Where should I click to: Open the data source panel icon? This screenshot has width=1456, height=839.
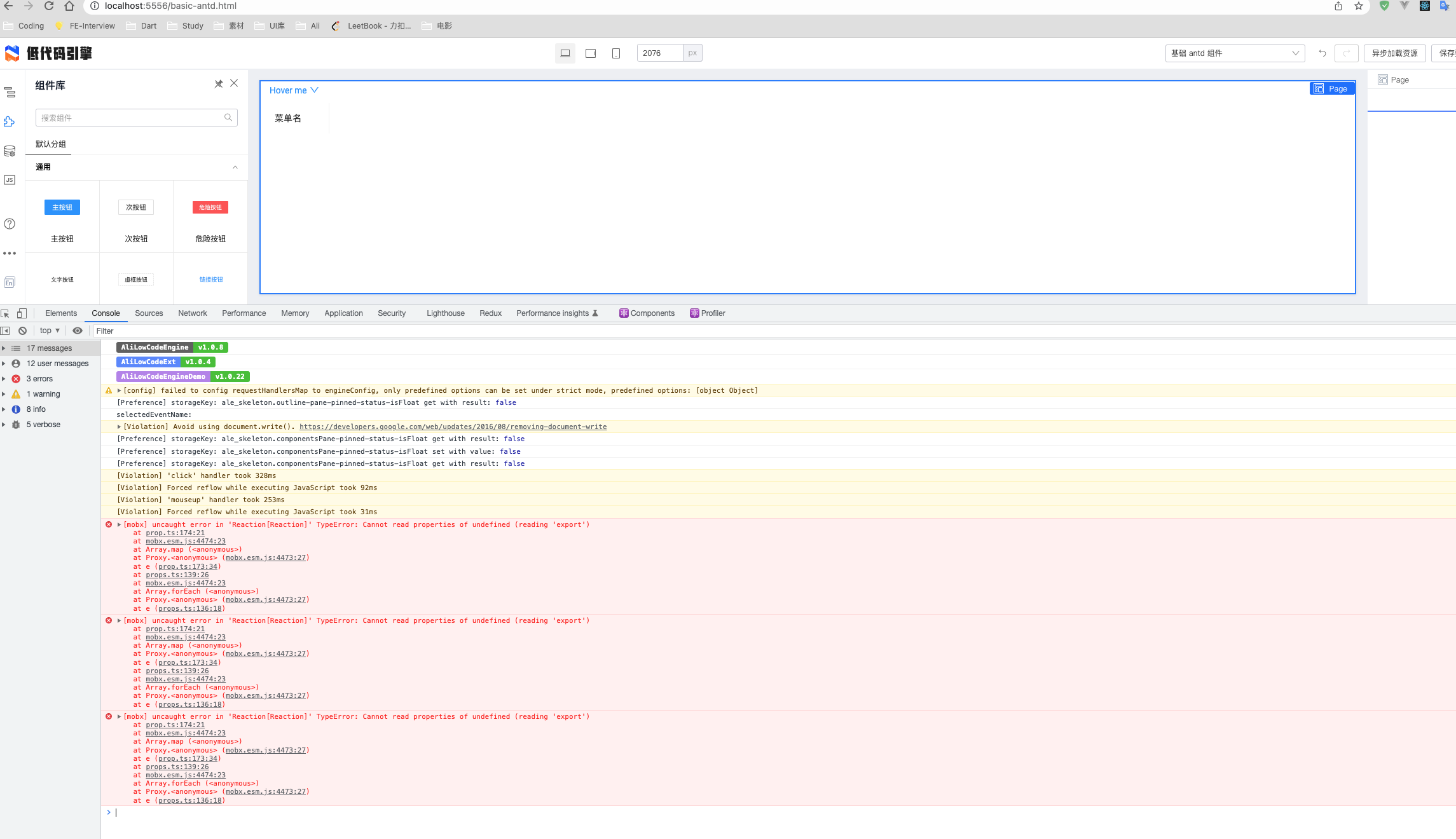[x=10, y=151]
